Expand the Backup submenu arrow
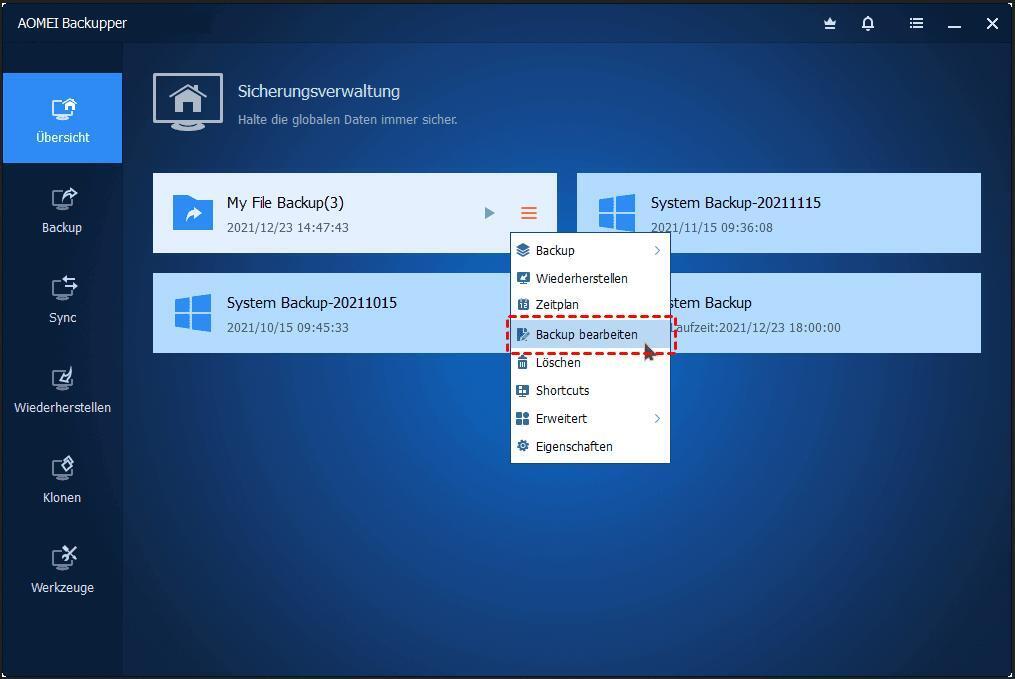Image resolution: width=1015 pixels, height=679 pixels. pyautogui.click(x=657, y=250)
